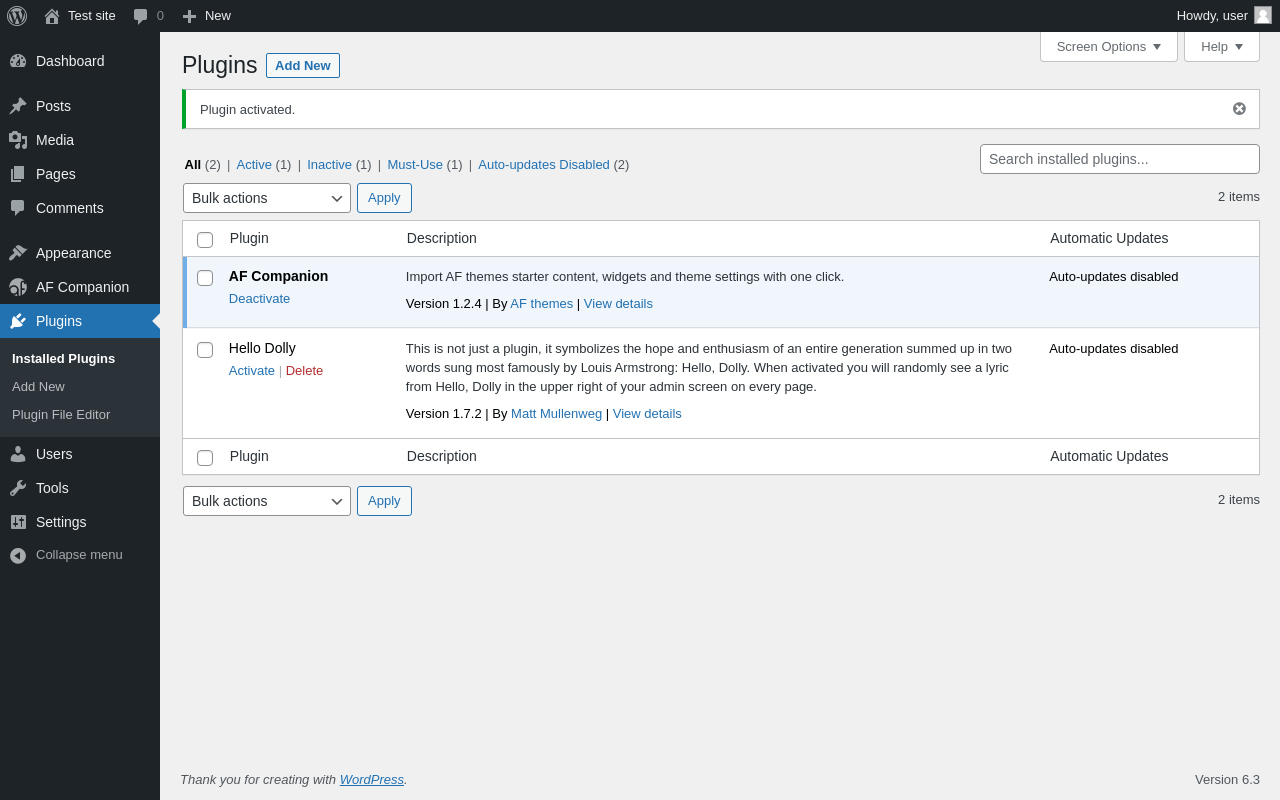This screenshot has width=1280, height=800.
Task: Expand the Screen Options panel
Action: point(1108,46)
